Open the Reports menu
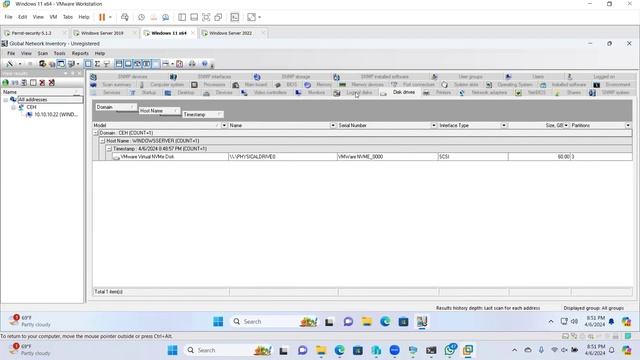 pos(80,53)
